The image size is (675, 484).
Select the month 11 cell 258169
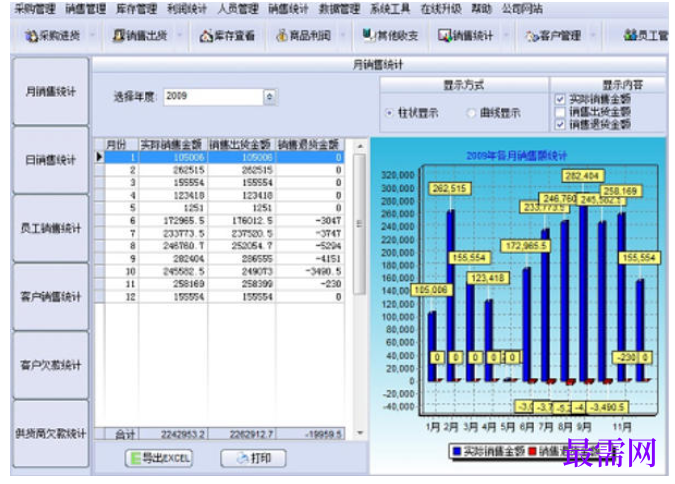coord(173,284)
